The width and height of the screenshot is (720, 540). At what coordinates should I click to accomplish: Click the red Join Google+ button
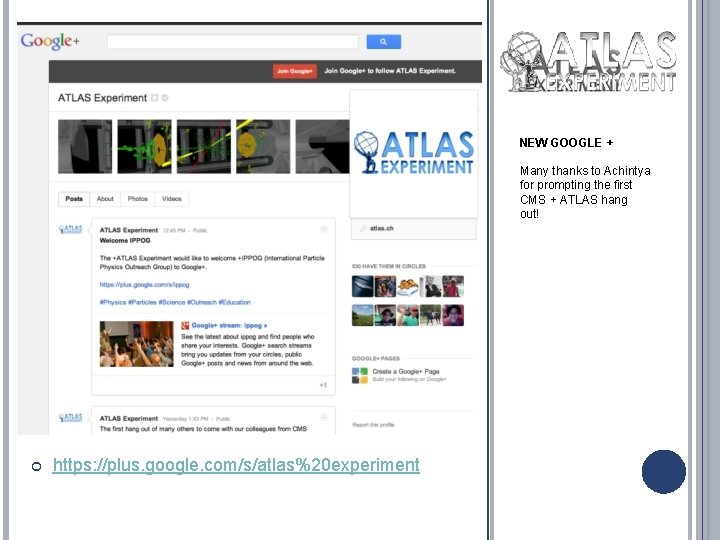coord(294,71)
